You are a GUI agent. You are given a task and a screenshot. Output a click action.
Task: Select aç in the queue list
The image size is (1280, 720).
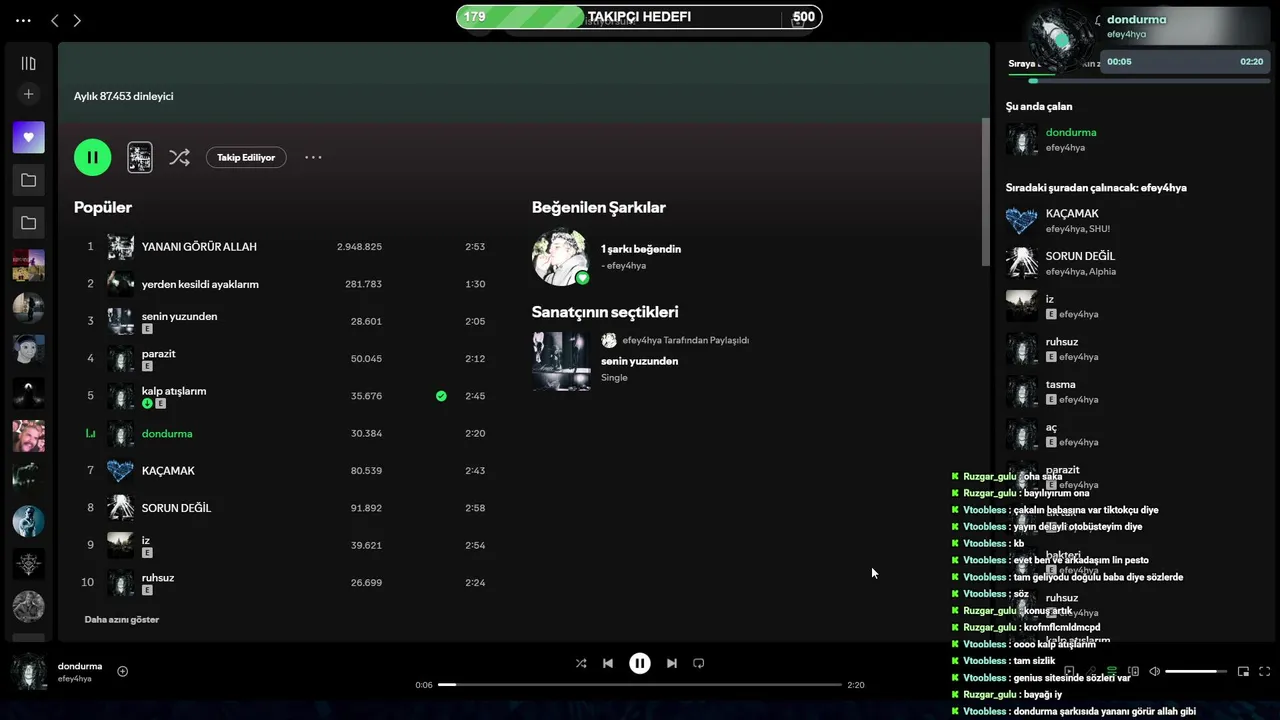(x=1135, y=434)
